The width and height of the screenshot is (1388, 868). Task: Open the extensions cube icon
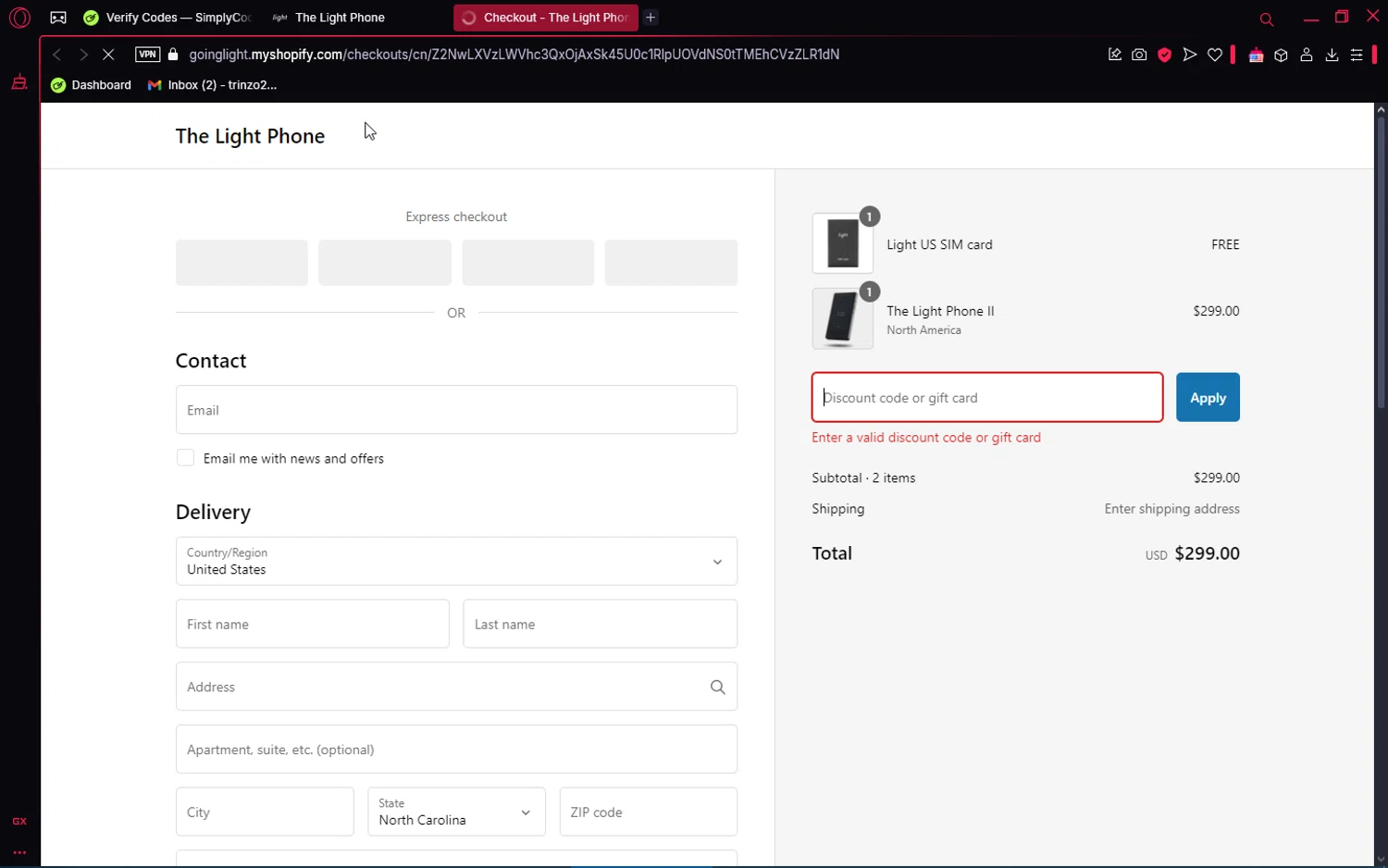1281,56
